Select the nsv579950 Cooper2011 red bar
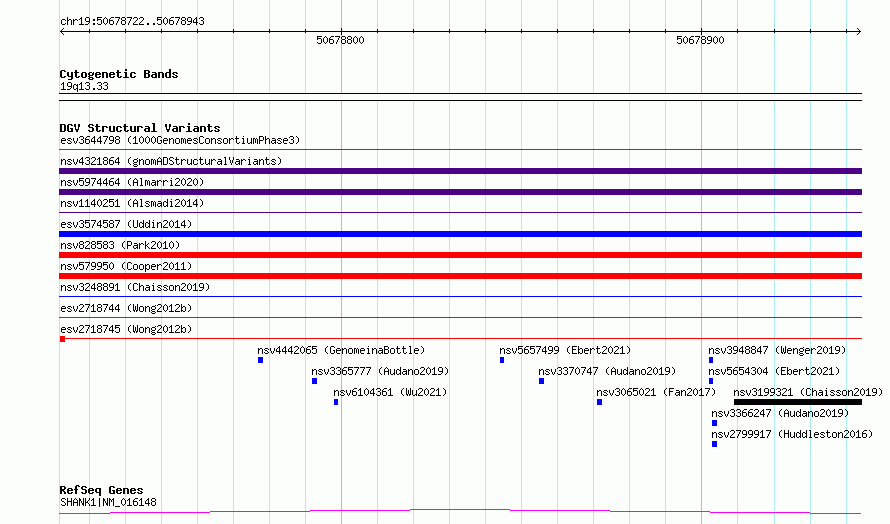 pyautogui.click(x=460, y=276)
